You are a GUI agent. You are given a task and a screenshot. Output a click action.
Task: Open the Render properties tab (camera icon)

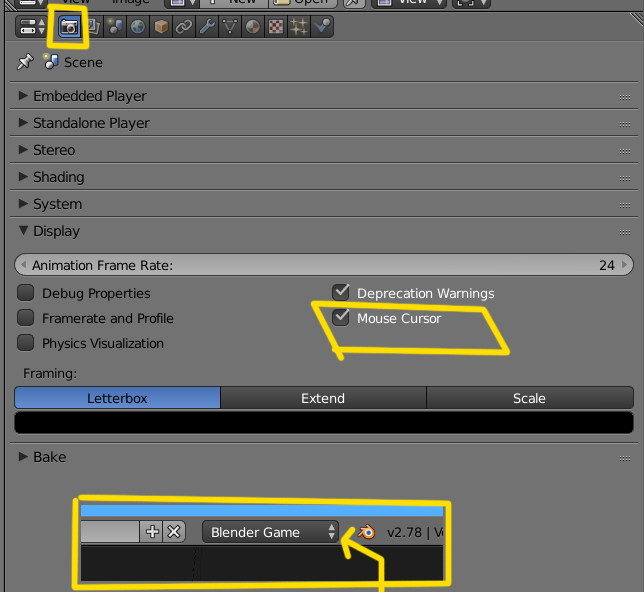tap(69, 27)
